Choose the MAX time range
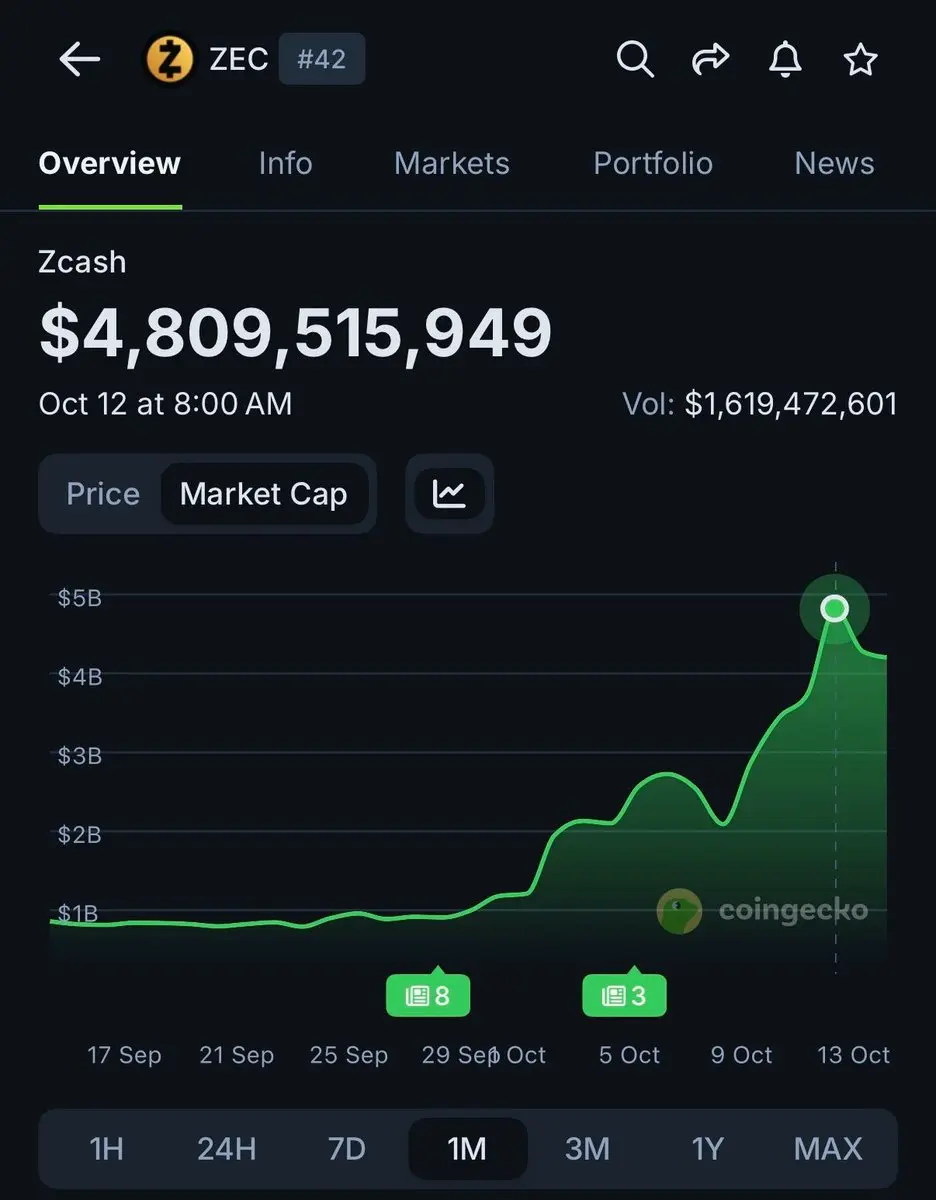Image resolution: width=936 pixels, height=1200 pixels. [x=828, y=1148]
